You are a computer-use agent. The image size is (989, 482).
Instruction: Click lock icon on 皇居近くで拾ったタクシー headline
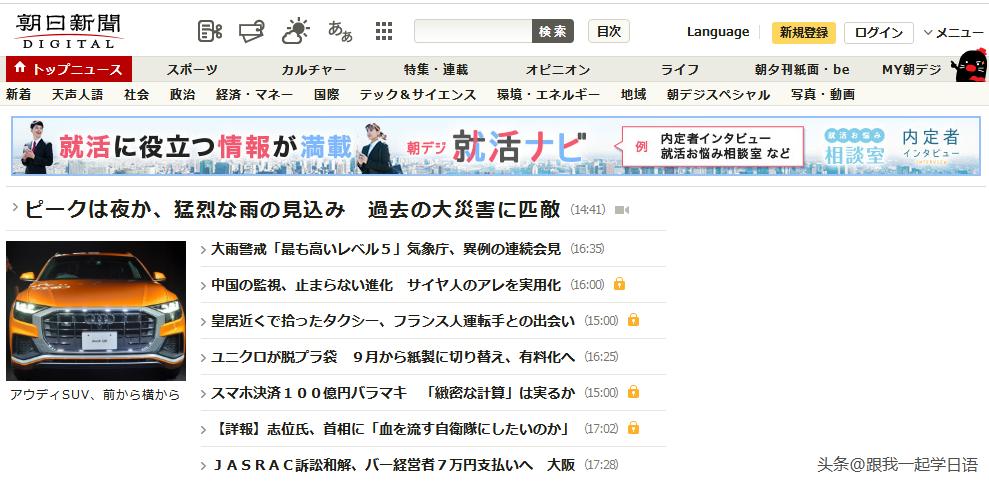[x=633, y=320]
